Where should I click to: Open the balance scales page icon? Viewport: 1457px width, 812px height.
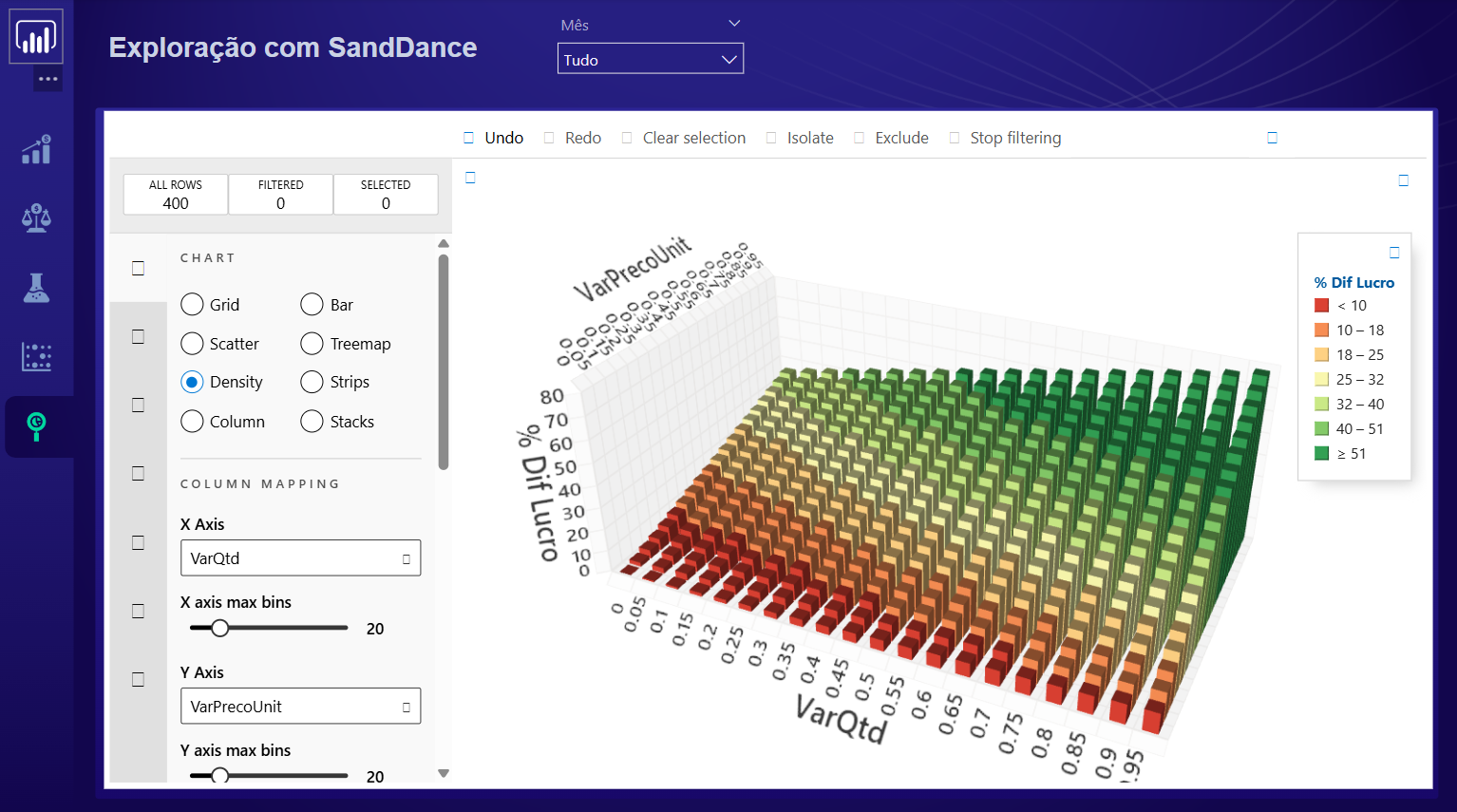click(x=36, y=218)
